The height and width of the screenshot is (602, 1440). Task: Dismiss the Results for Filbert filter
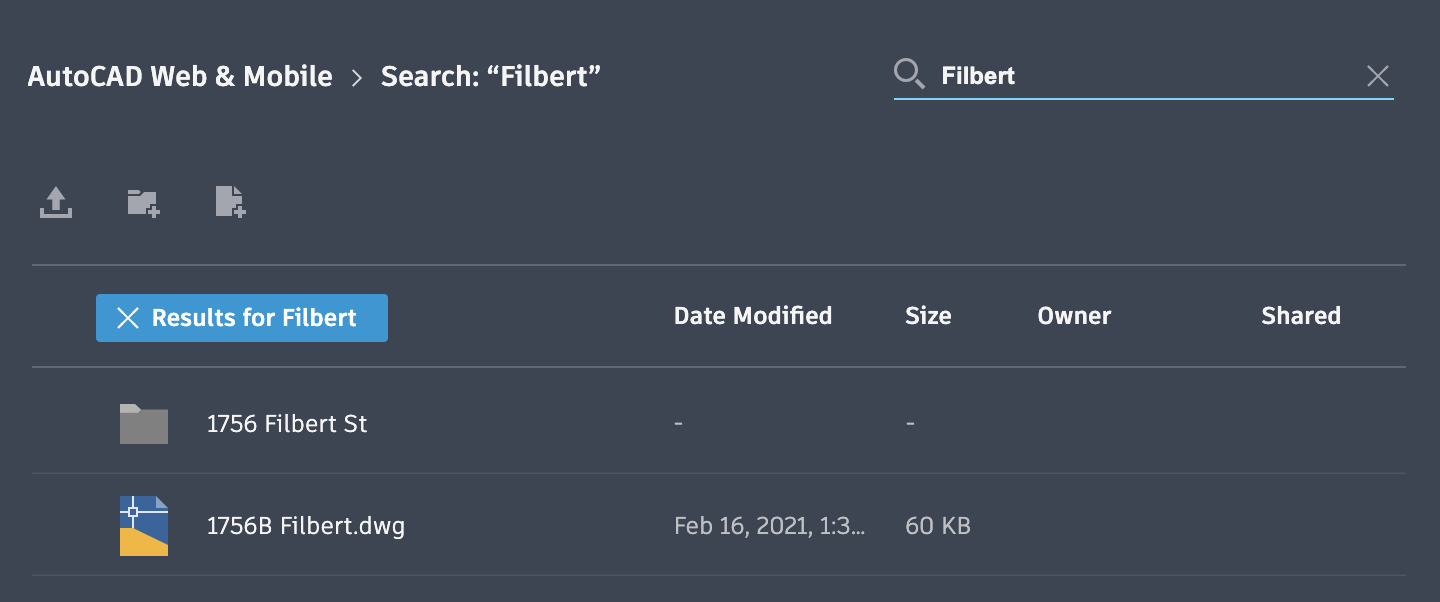point(128,318)
